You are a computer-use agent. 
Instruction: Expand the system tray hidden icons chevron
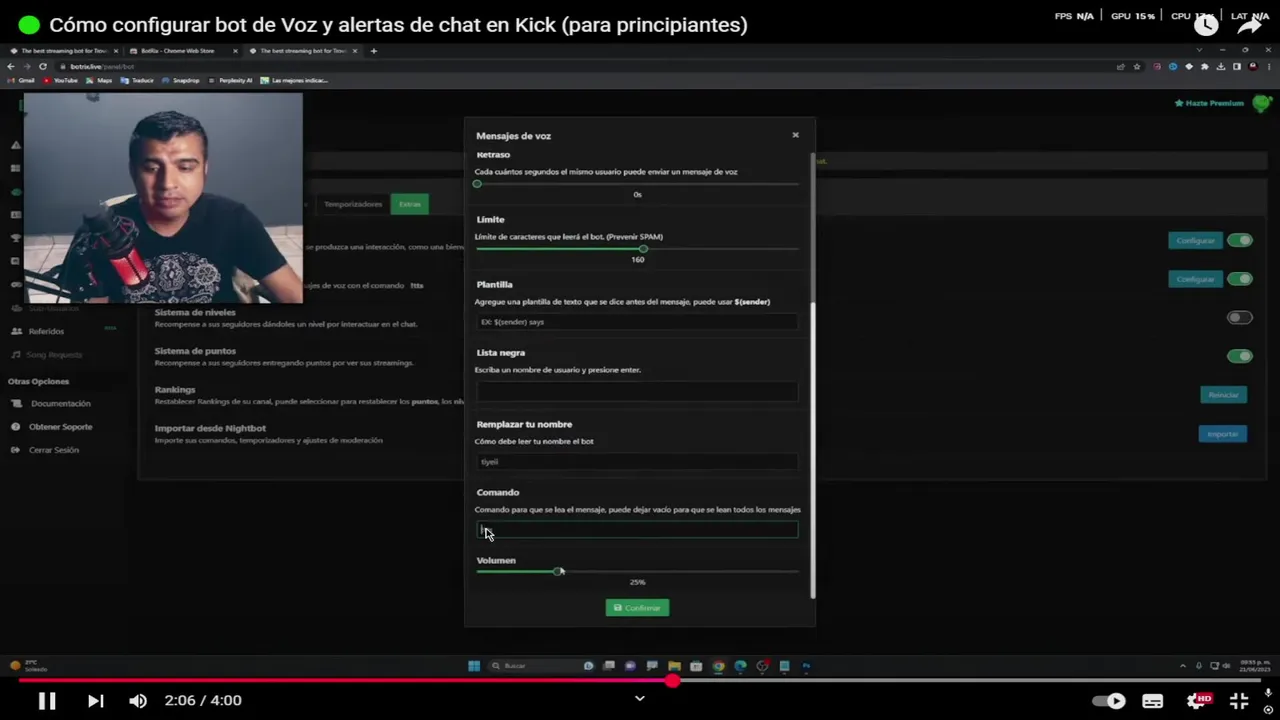(x=1183, y=666)
